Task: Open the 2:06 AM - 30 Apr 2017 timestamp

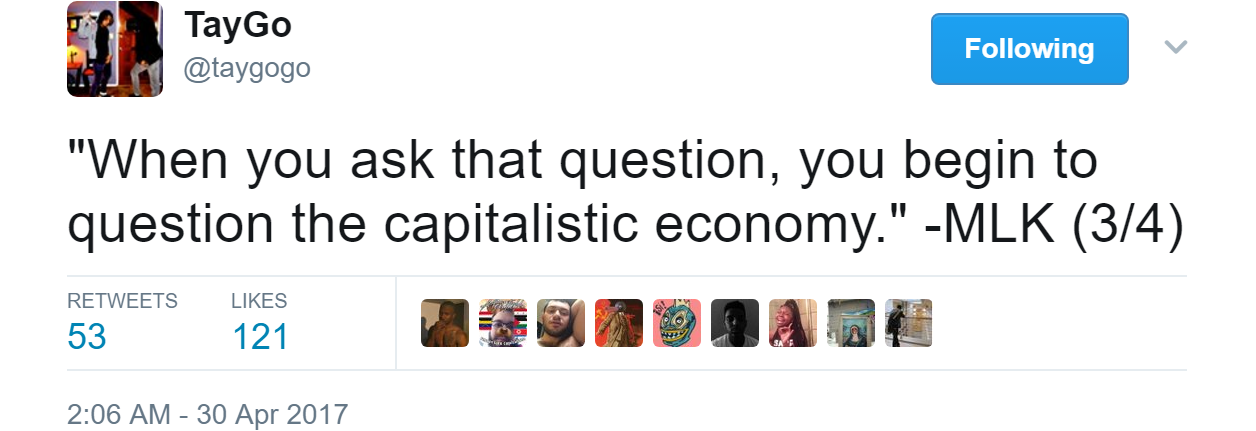Action: tap(208, 414)
